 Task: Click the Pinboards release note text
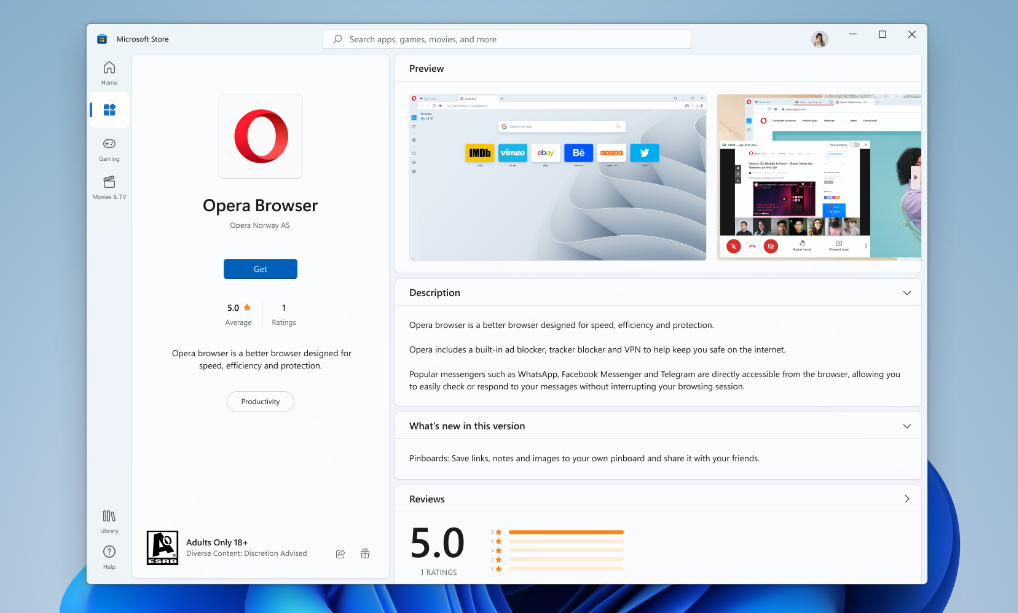pos(584,458)
